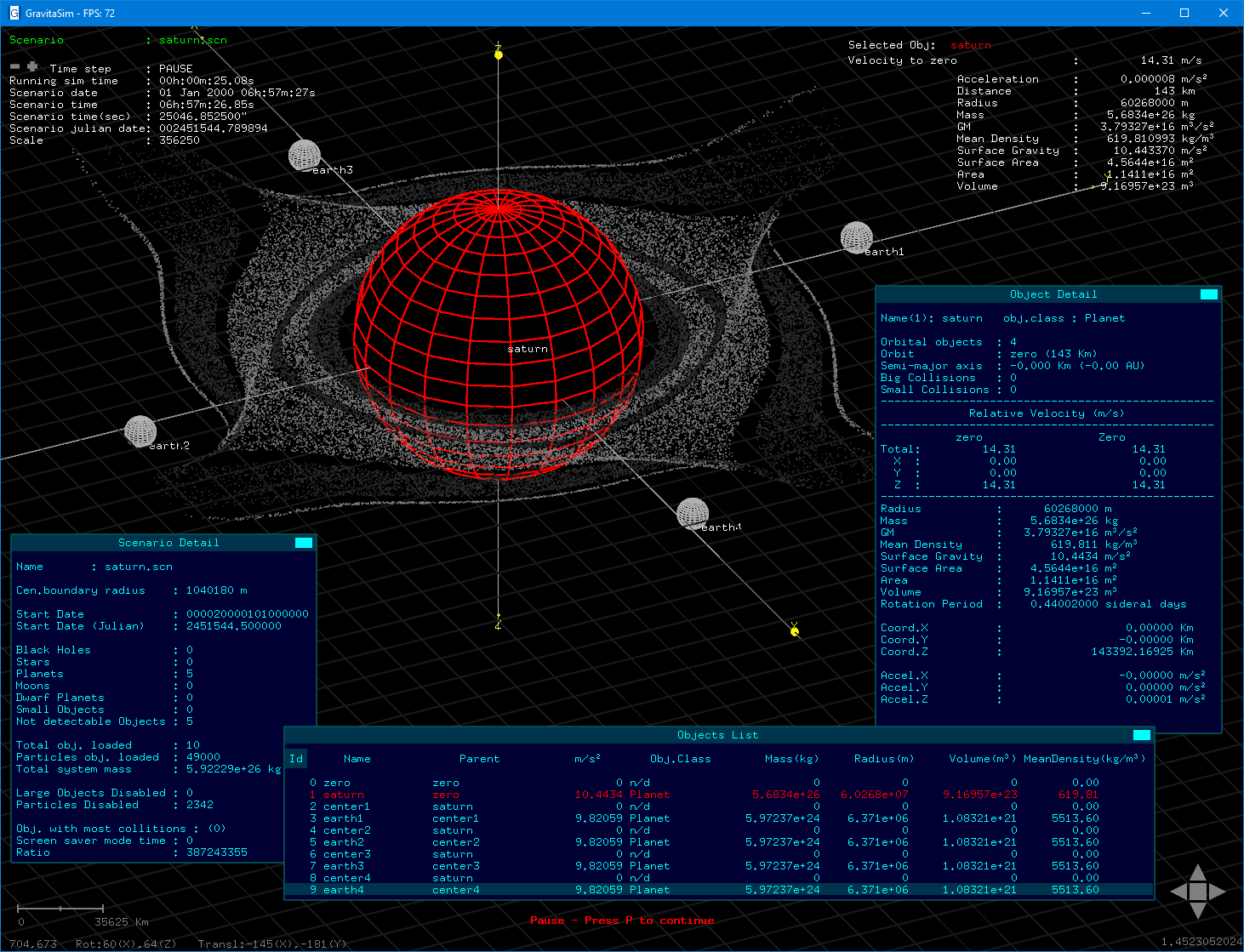This screenshot has width=1244, height=952.
Task: Select earth4 sphere in viewport
Action: pos(693,514)
